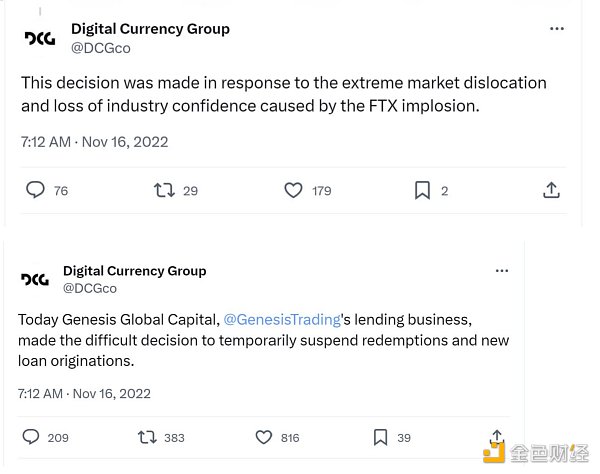Share the FTX implosion tweet
The width and height of the screenshot is (600, 474).
point(550,190)
